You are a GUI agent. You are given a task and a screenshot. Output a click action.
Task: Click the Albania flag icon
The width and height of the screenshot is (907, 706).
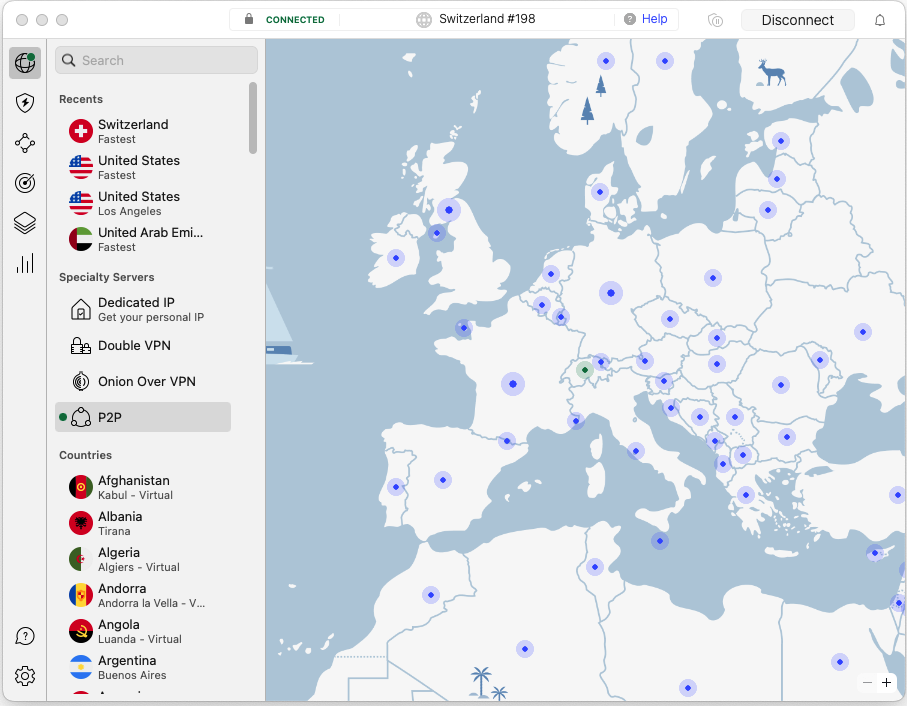click(81, 523)
